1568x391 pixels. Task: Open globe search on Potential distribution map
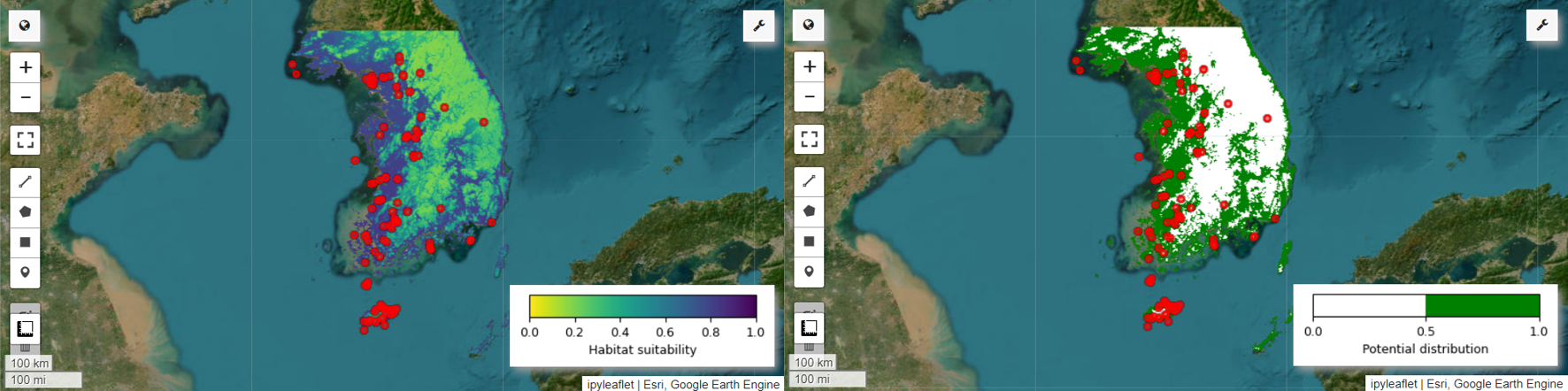click(809, 25)
